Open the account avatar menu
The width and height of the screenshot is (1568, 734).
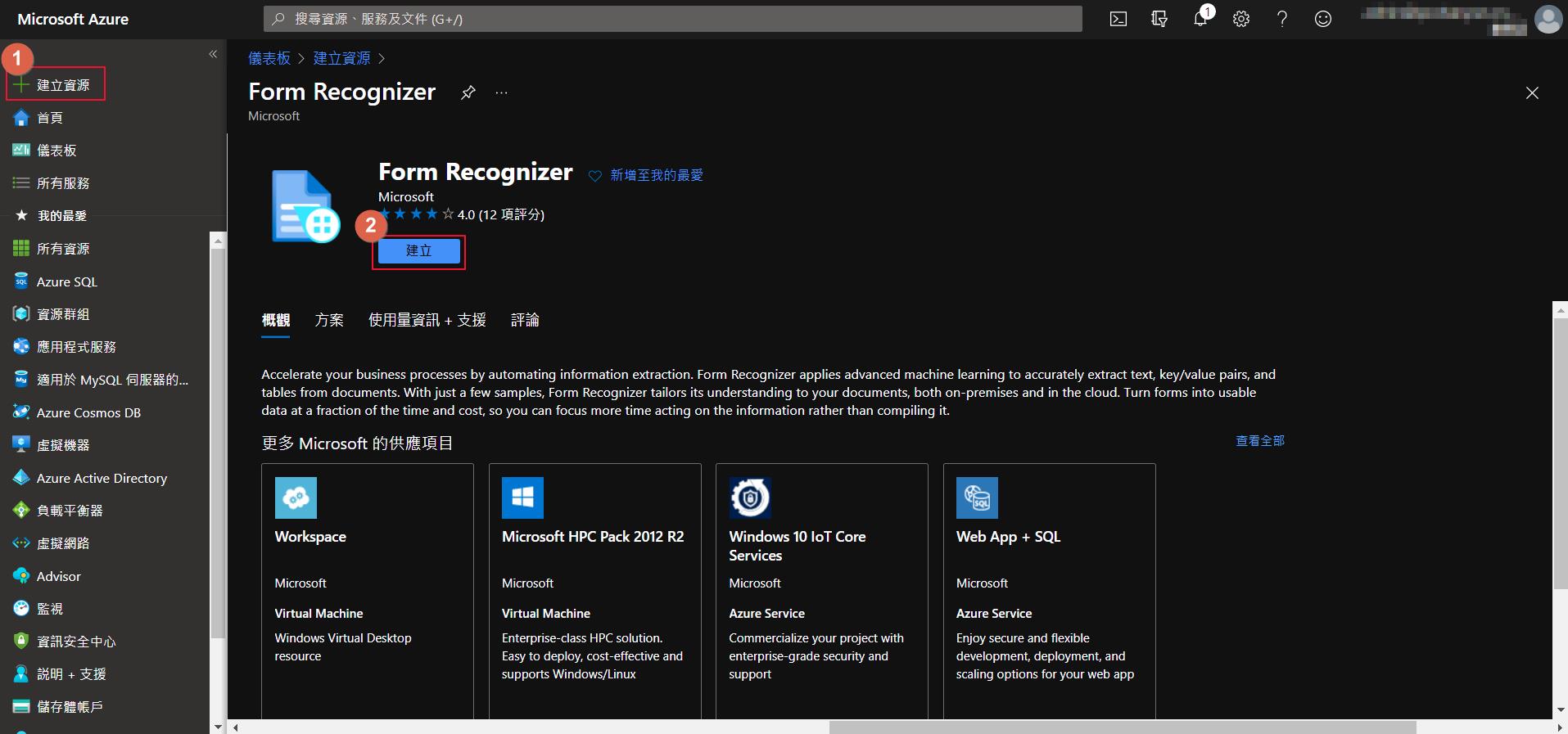(x=1548, y=19)
